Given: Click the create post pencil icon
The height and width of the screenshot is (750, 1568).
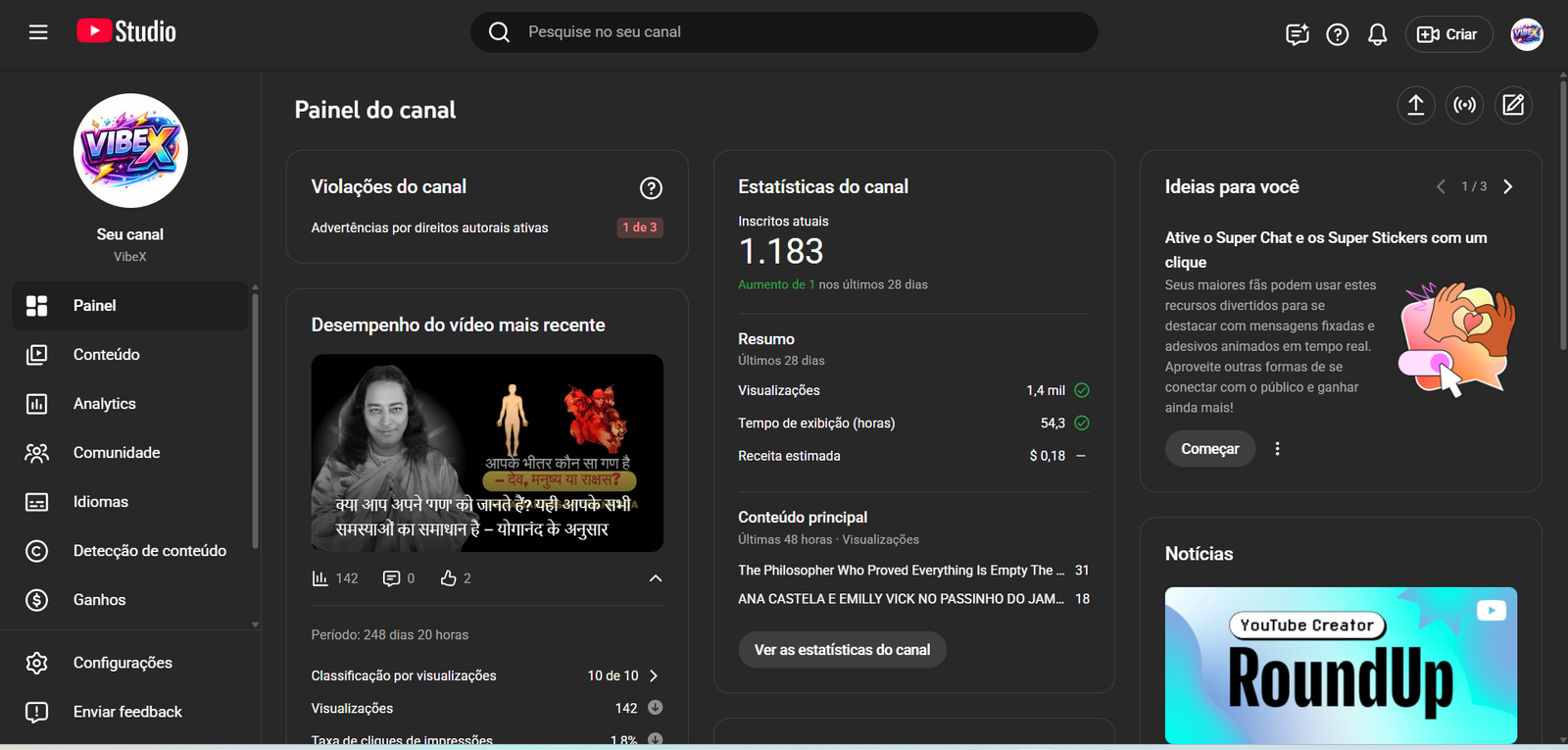Looking at the screenshot, I should [1513, 105].
